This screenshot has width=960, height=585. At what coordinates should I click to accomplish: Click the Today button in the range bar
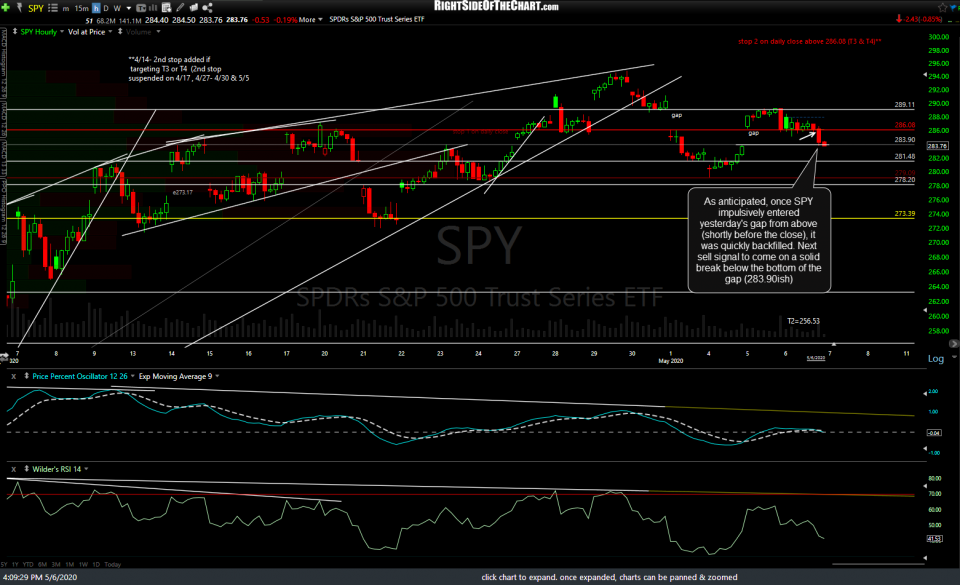112,565
